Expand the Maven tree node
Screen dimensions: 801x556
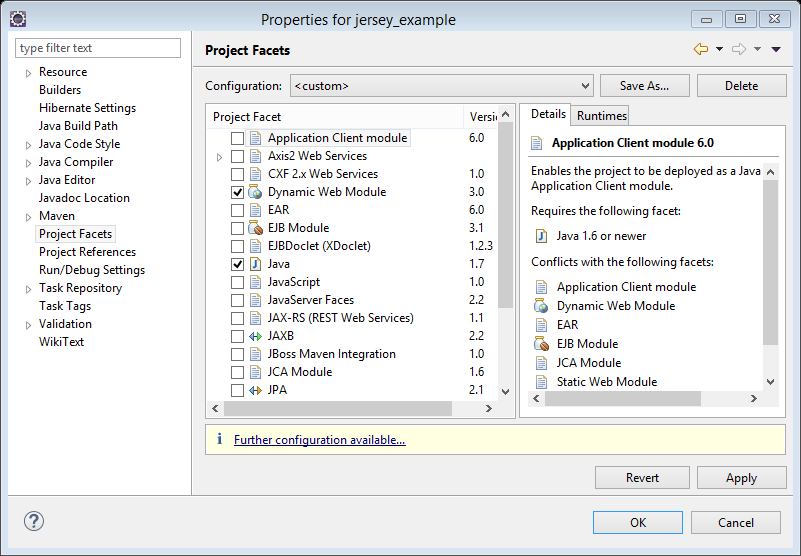point(29,217)
